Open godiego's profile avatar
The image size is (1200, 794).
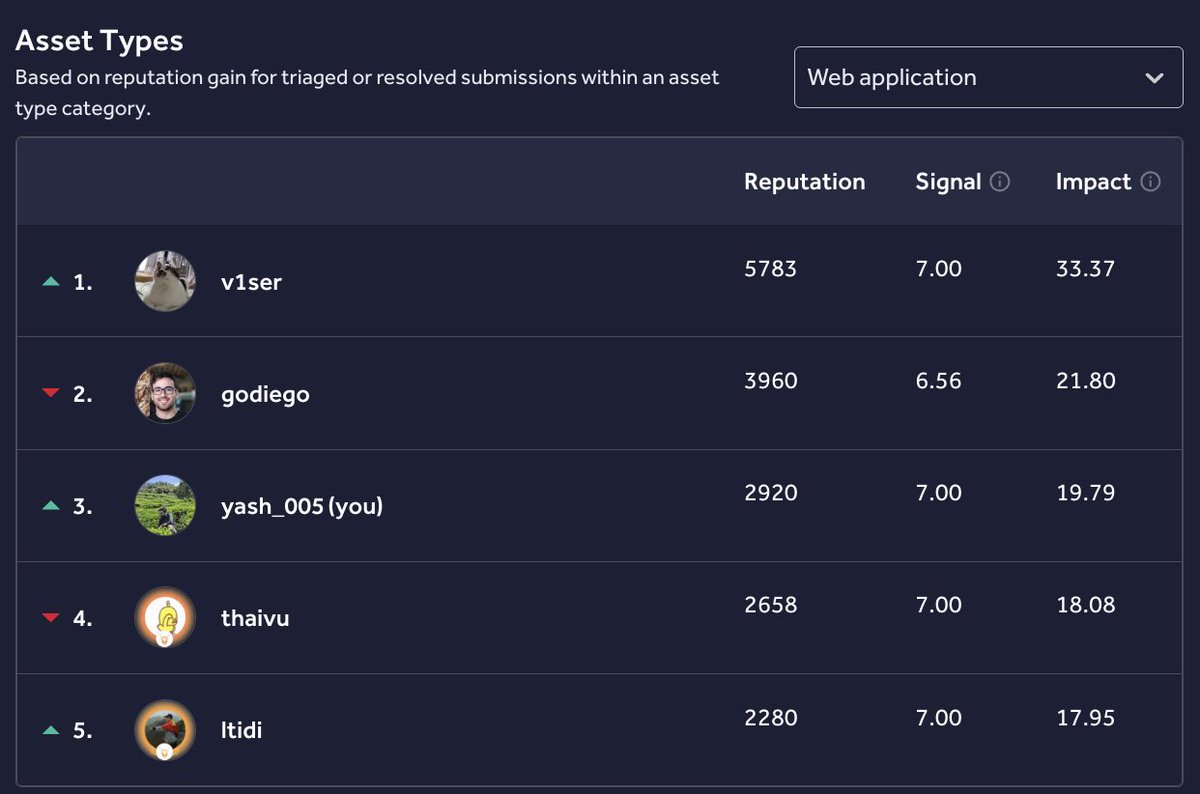[x=165, y=393]
